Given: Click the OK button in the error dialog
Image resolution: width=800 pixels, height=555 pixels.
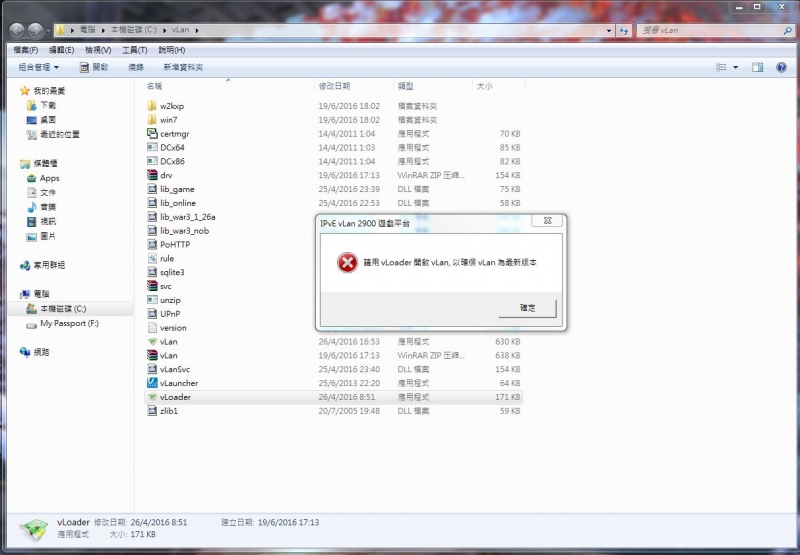Looking at the screenshot, I should [x=527, y=308].
